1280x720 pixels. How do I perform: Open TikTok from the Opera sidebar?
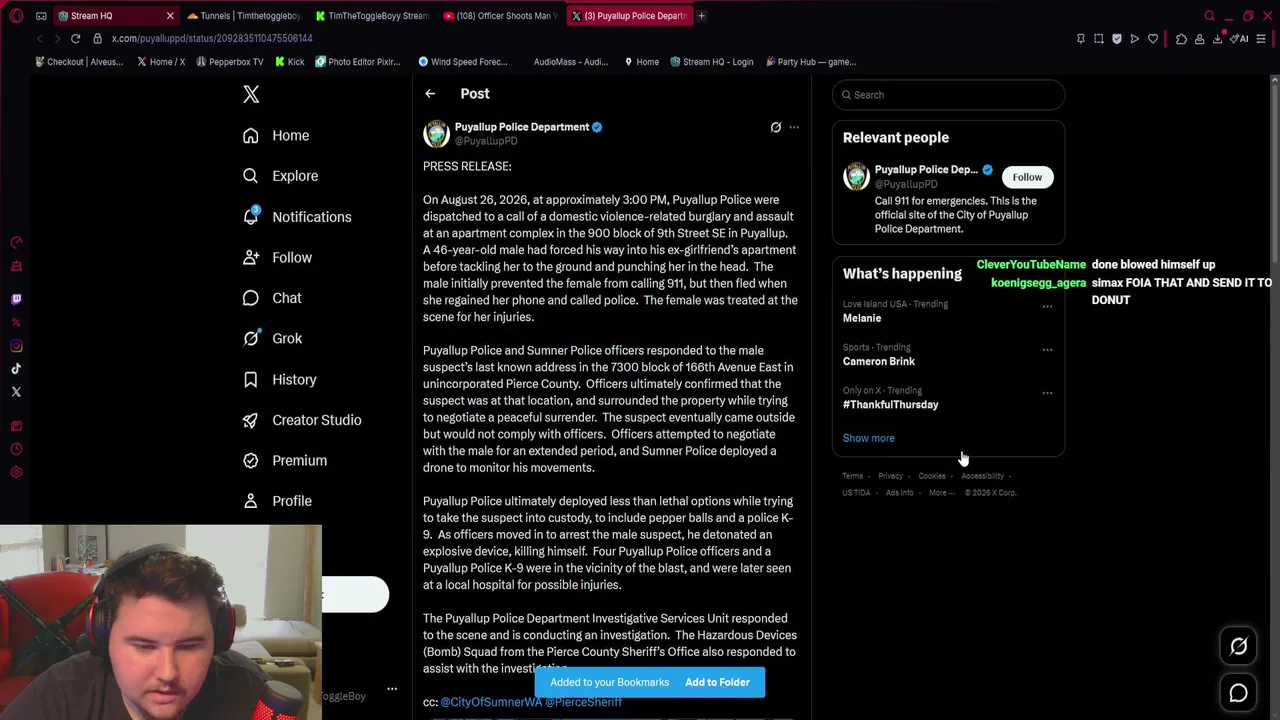pos(16,369)
